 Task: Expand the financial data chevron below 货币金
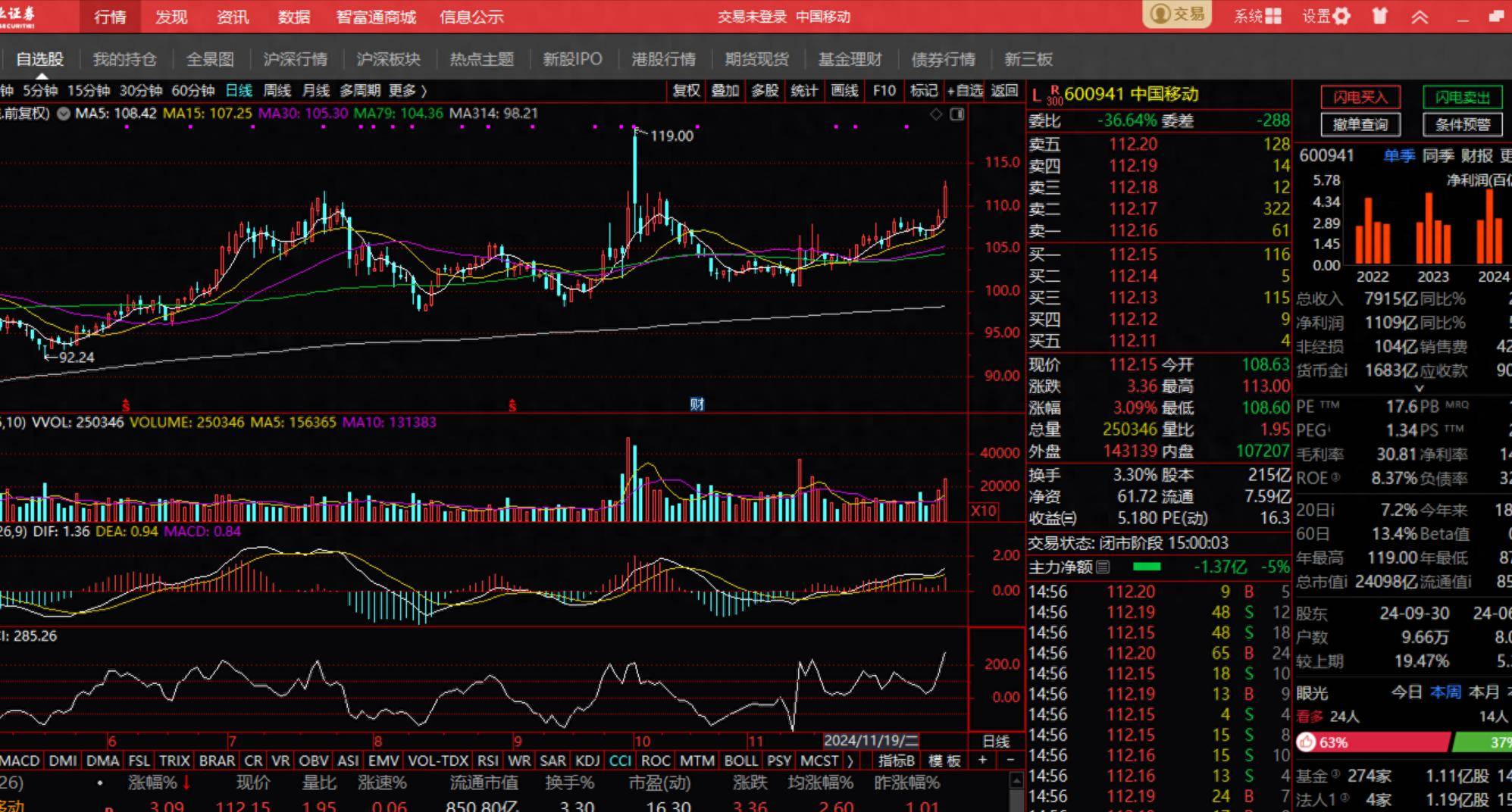pos(1419,388)
